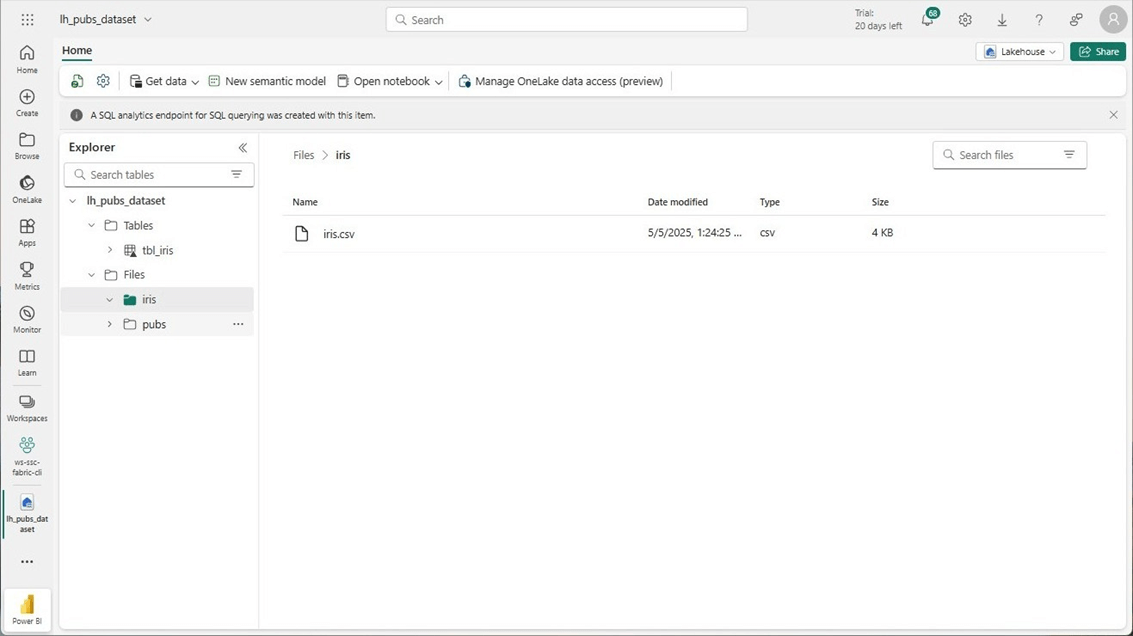Focus the global Search box
The image size is (1133, 636).
click(566, 20)
